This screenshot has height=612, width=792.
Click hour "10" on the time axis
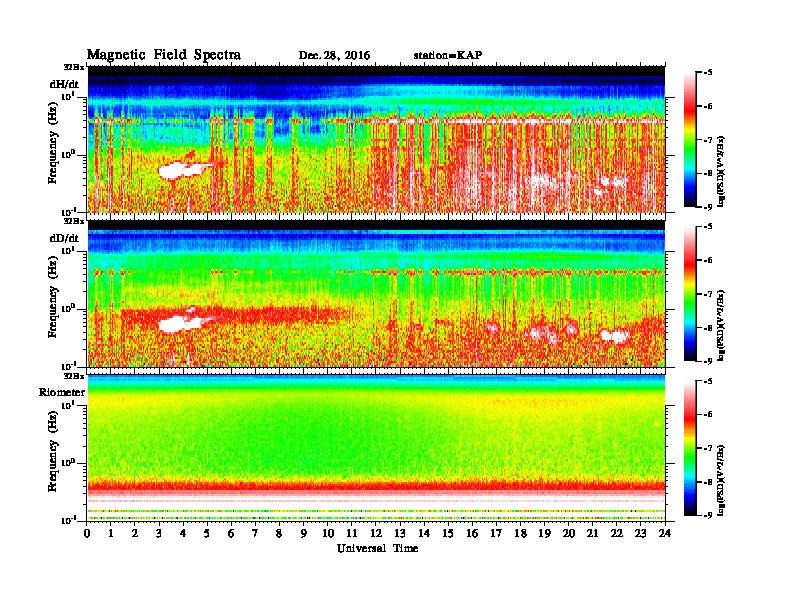328,534
